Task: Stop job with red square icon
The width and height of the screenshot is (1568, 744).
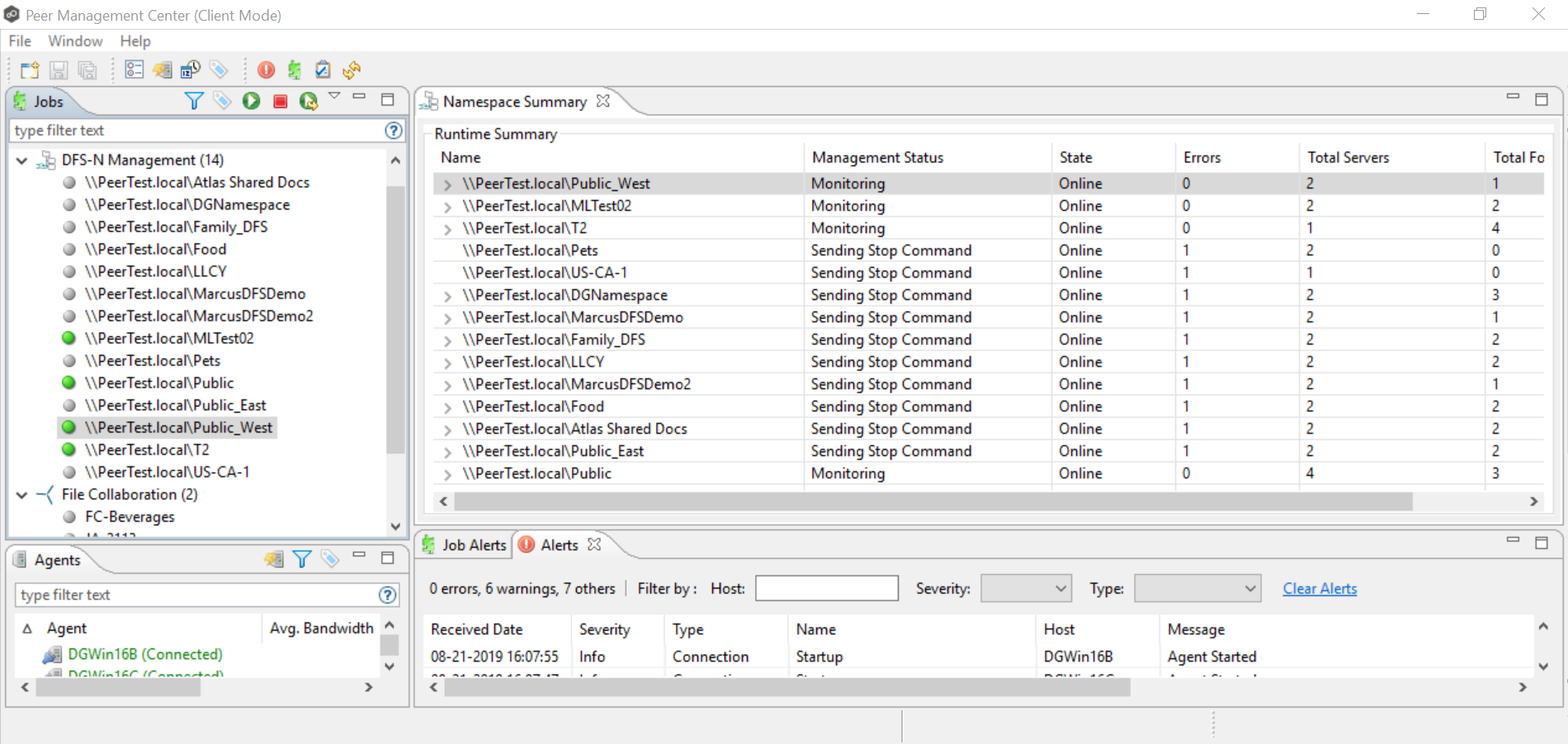Action: click(x=281, y=101)
